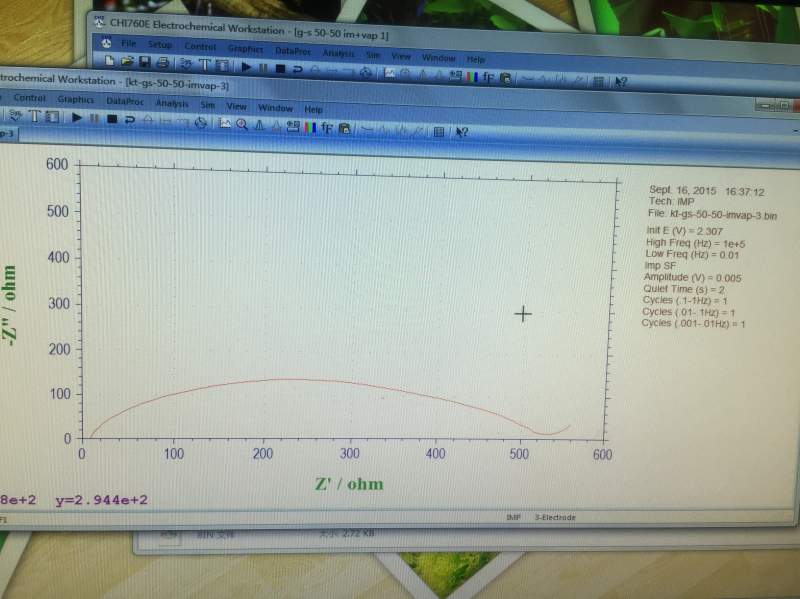This screenshot has width=800, height=599.
Task: Click Open folder icon in back window
Action: click(127, 62)
